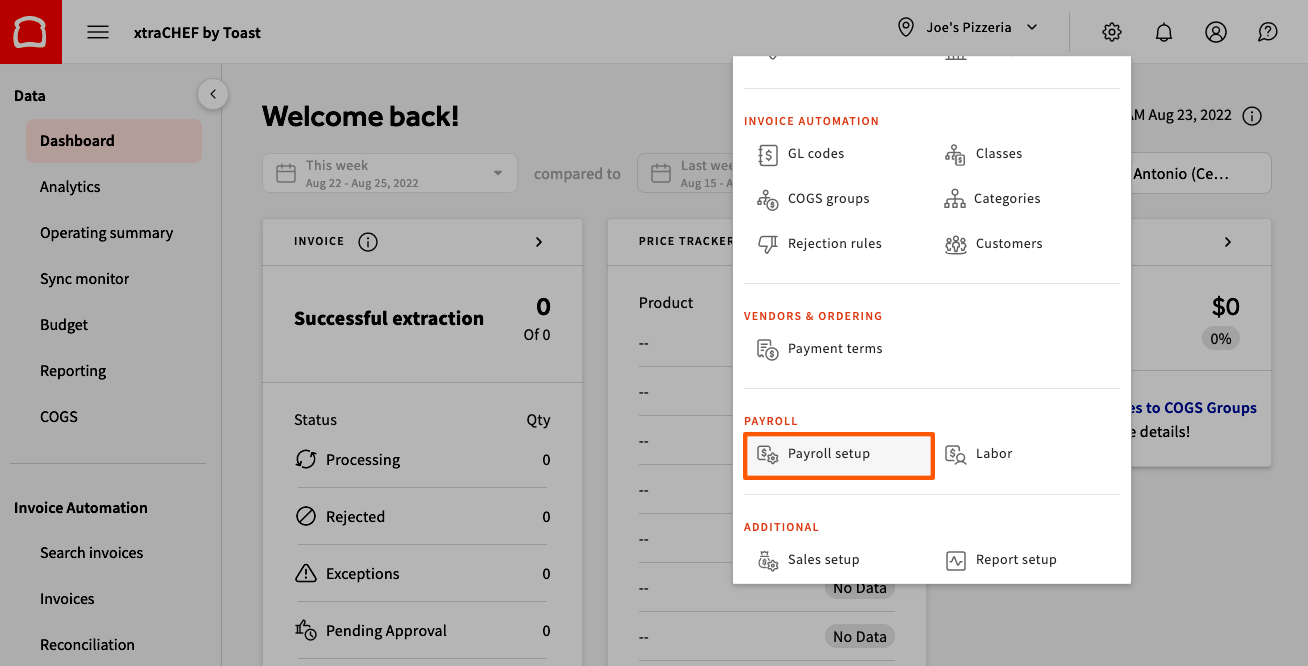Go to Analytics in the sidebar

(x=69, y=186)
